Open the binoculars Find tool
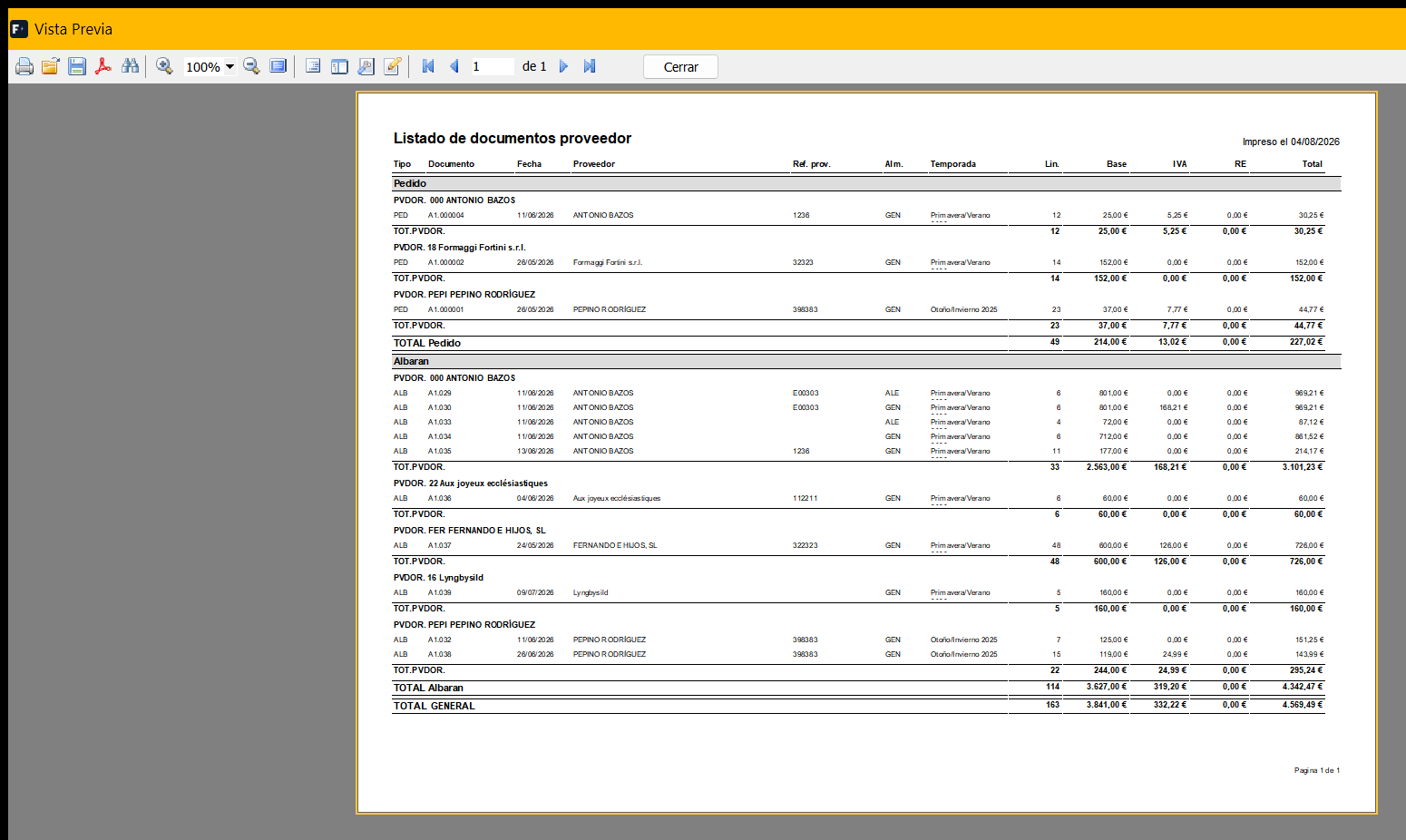 [131, 66]
